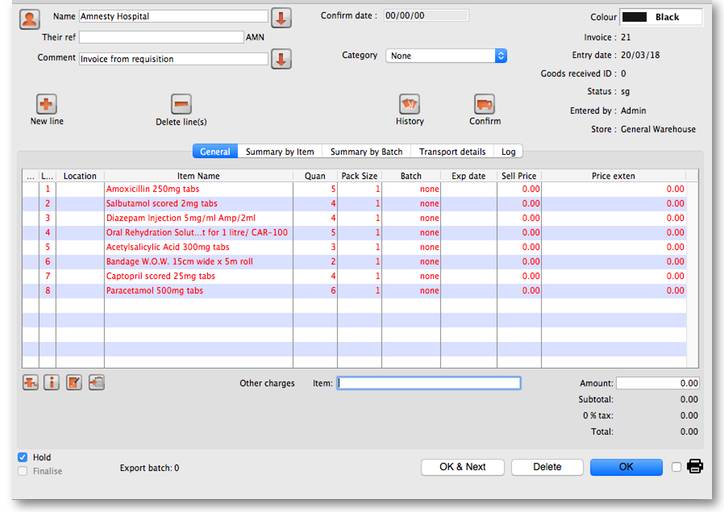The image size is (724, 512).
Task: Switch to the Summary by Batch tab
Action: (x=366, y=152)
